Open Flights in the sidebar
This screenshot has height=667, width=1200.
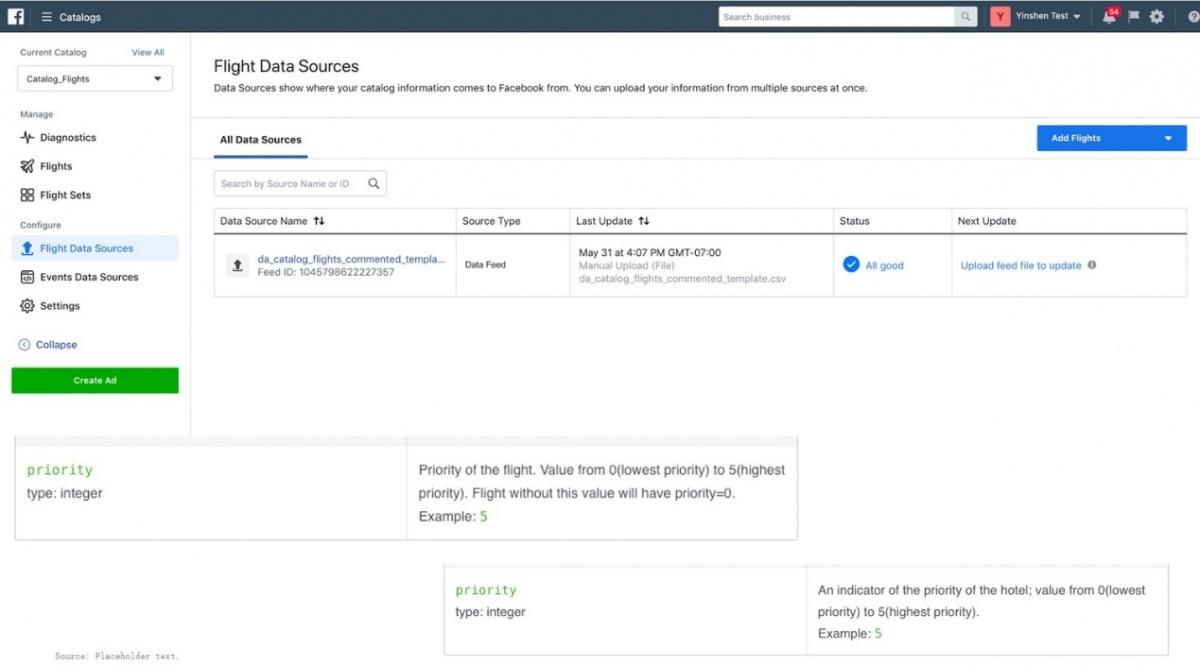click(x=56, y=167)
